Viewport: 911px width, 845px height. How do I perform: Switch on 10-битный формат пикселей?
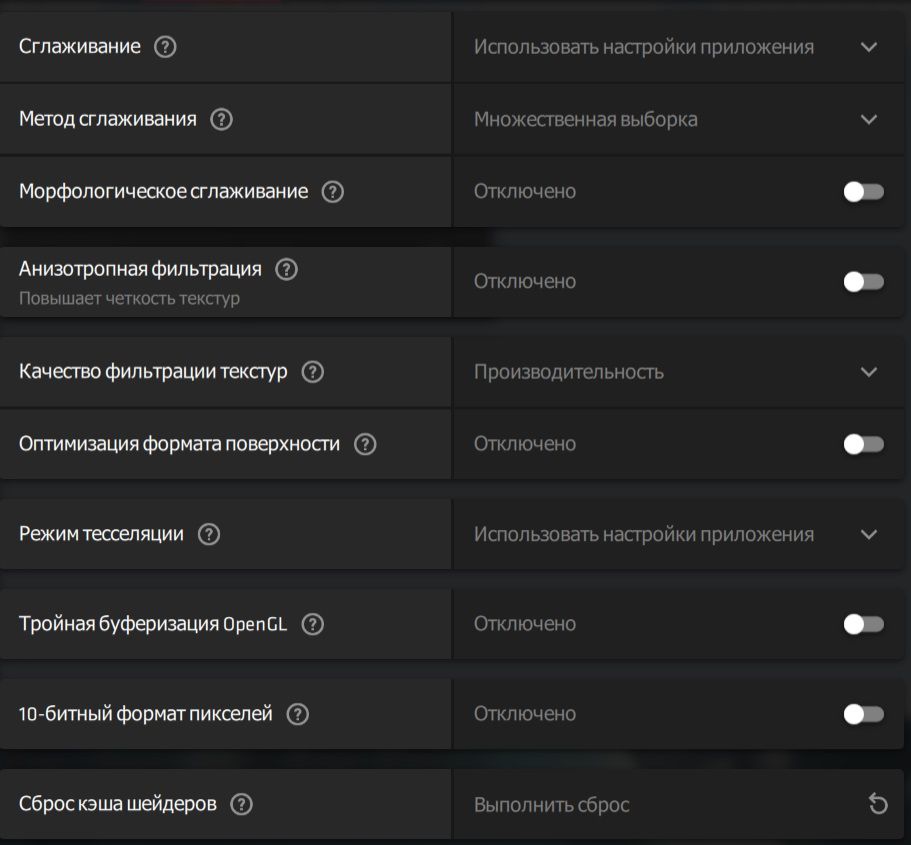click(x=863, y=714)
